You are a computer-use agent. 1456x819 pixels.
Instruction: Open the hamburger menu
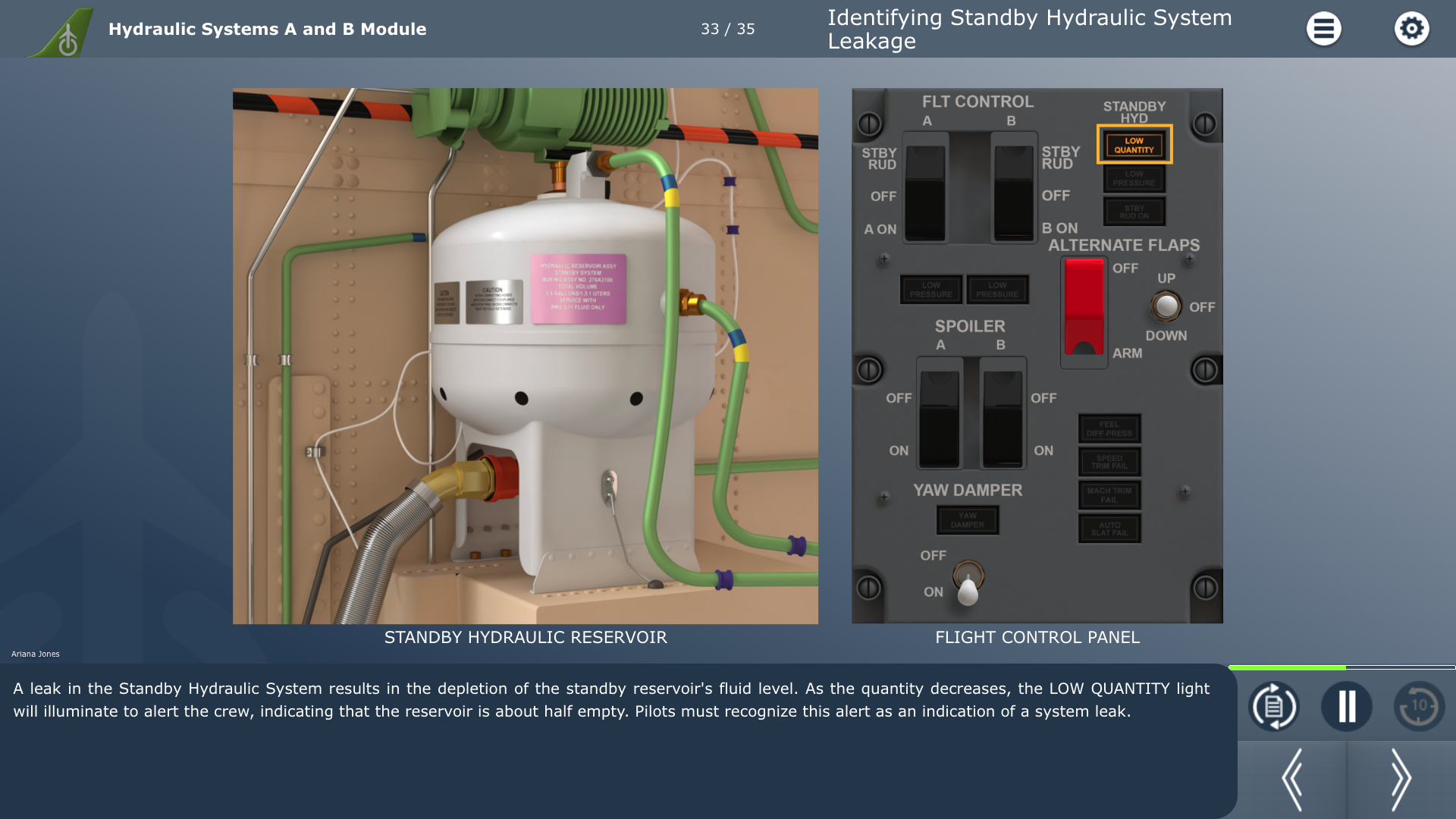[1323, 29]
